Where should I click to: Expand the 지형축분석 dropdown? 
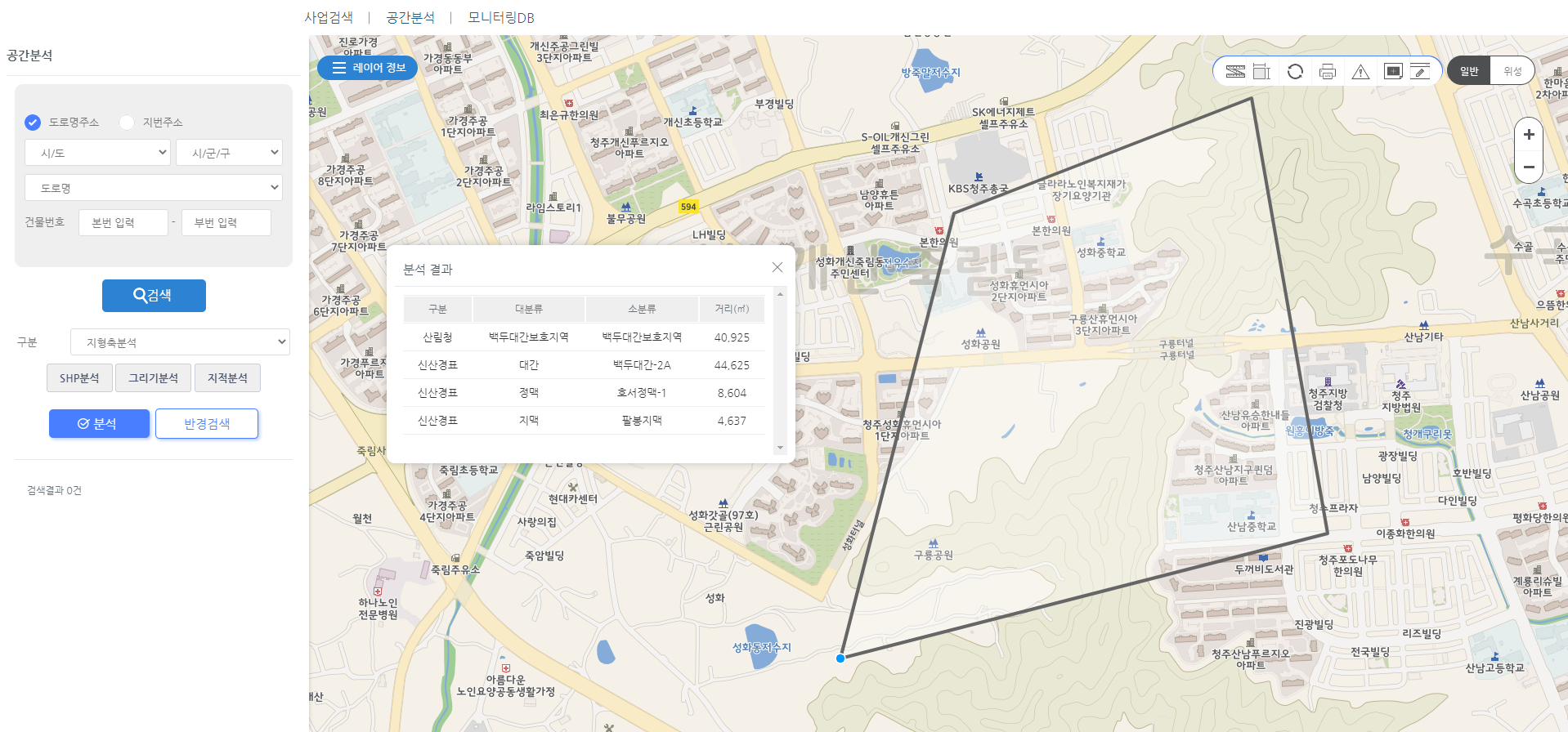point(180,342)
